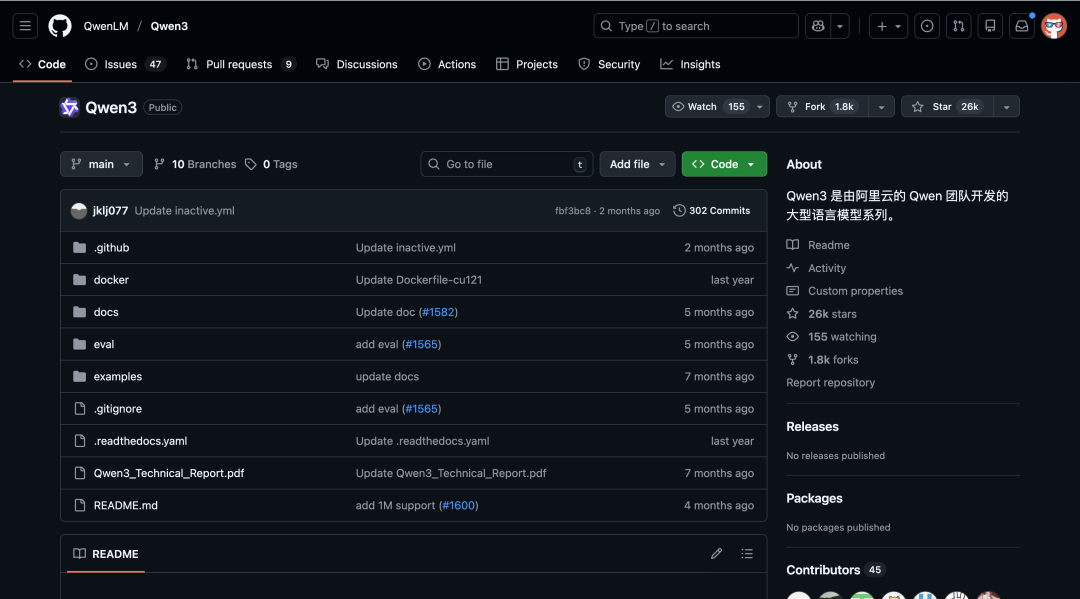This screenshot has width=1080, height=599.
Task: Open GitHub notifications inbox
Action: (1021, 25)
